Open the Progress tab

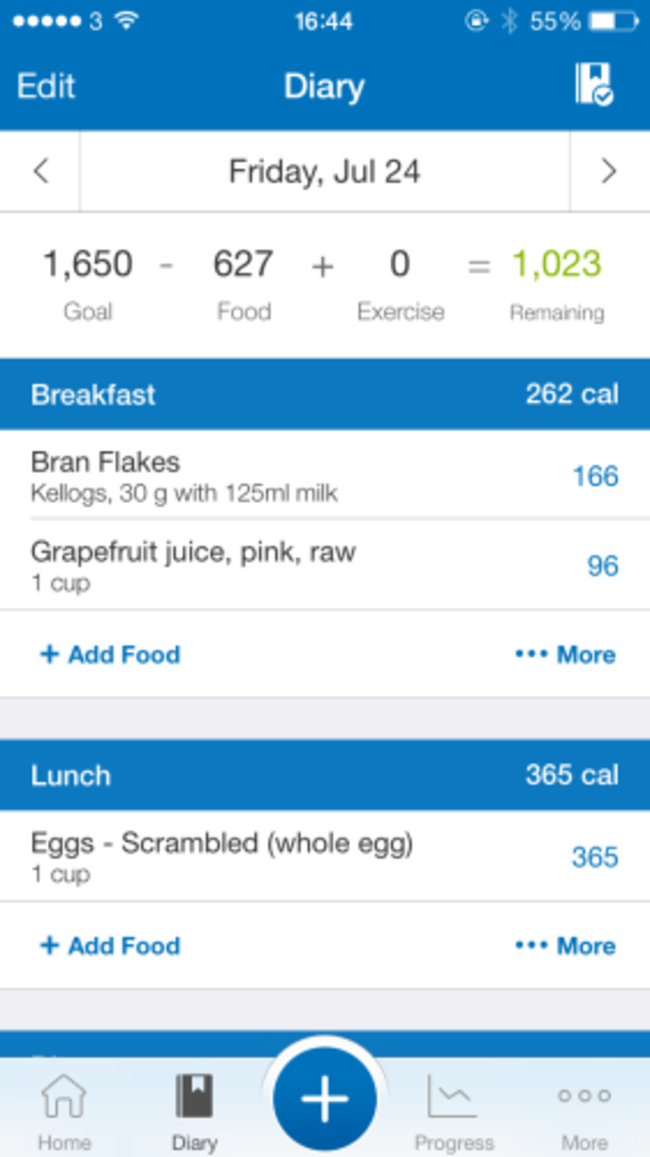(x=454, y=1111)
